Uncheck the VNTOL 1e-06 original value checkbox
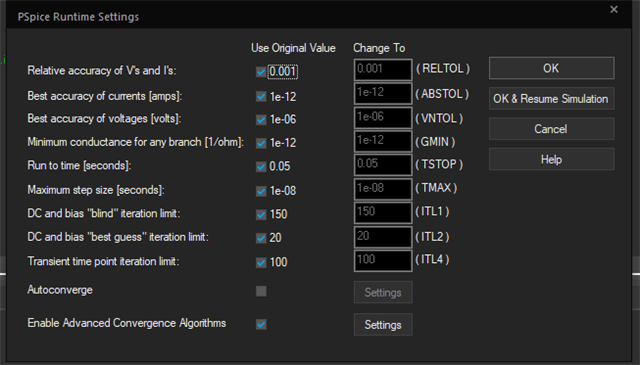The image size is (640, 365). (261, 120)
